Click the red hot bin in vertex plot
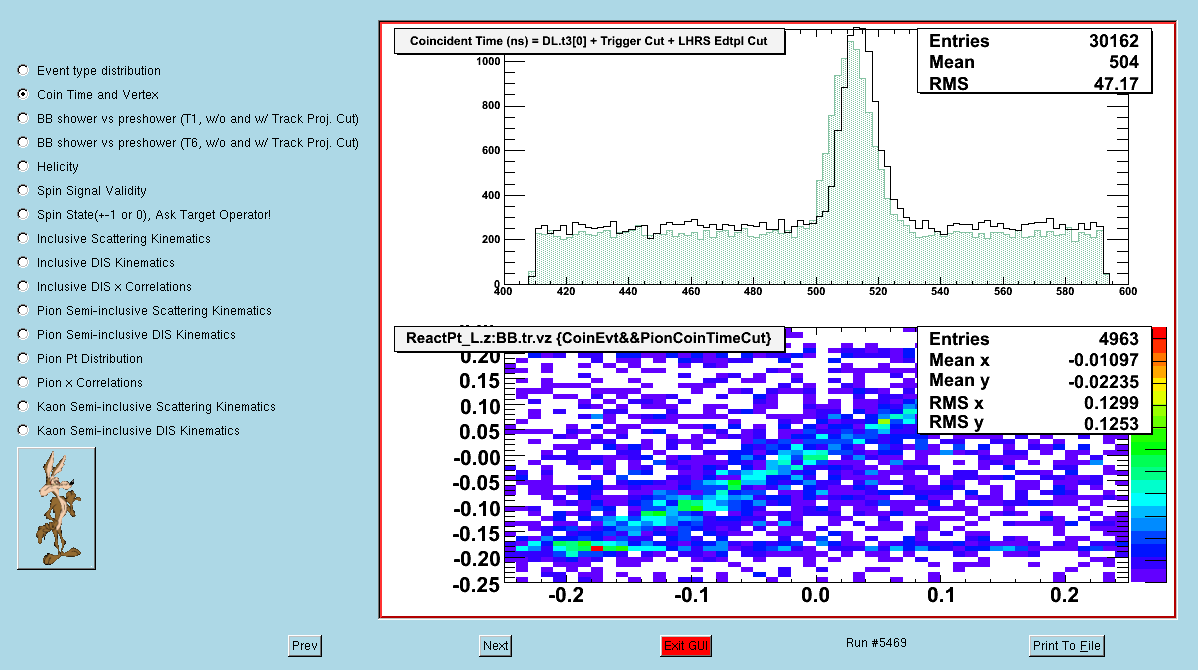The width and height of the screenshot is (1198, 670). (597, 549)
